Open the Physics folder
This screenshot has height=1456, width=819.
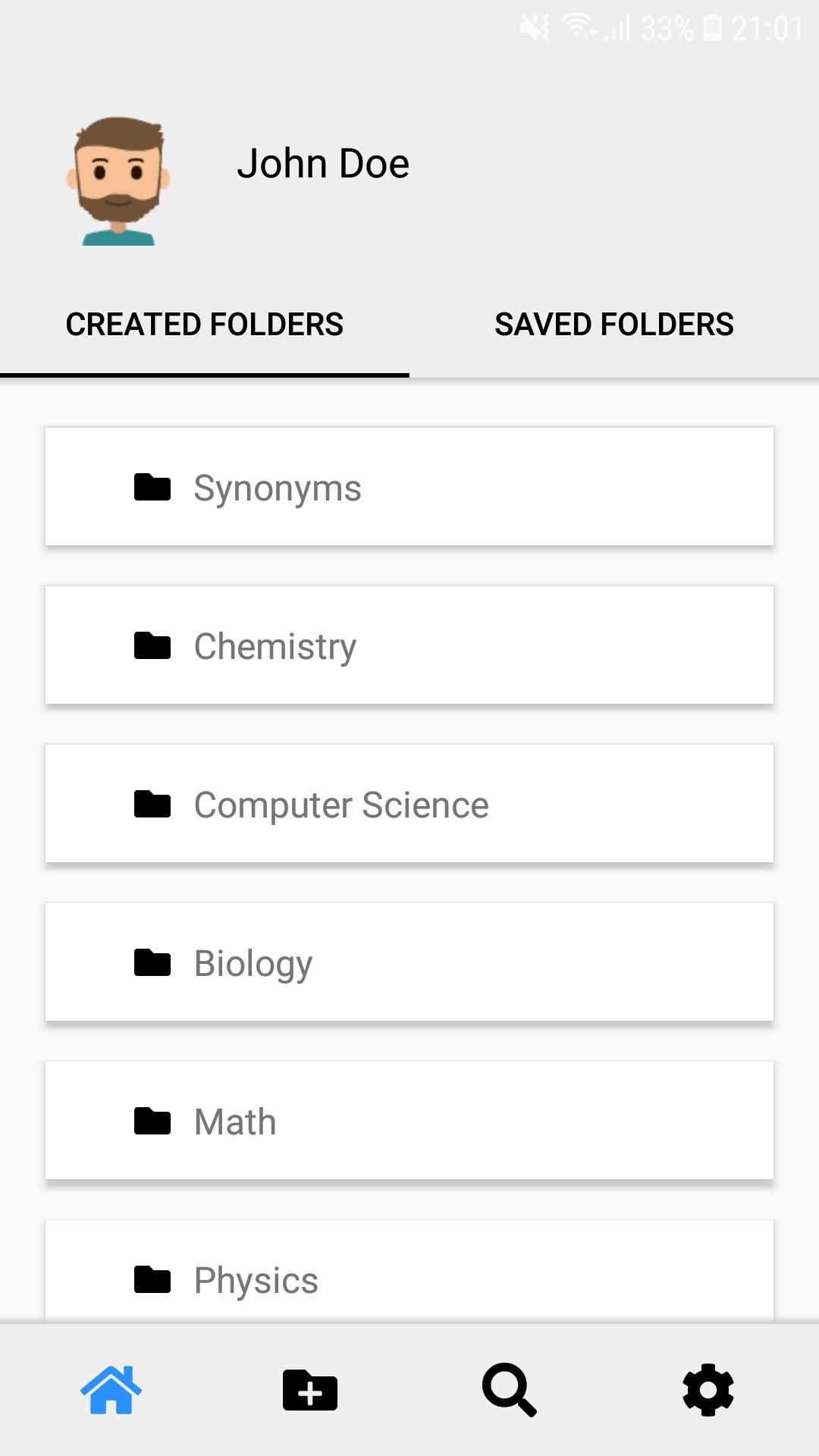pos(409,1272)
